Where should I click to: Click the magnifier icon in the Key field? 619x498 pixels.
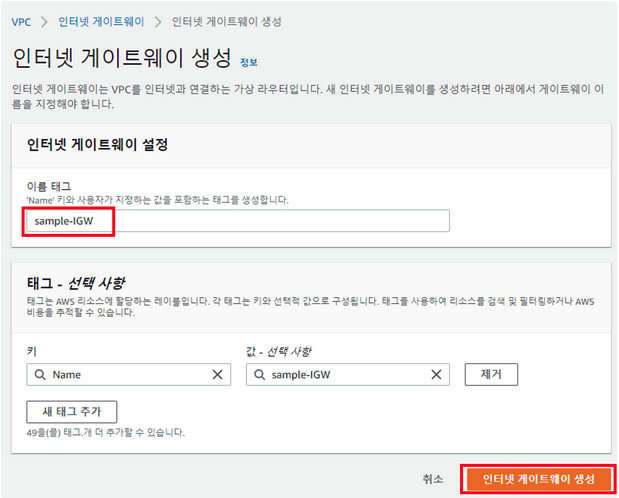(41, 375)
